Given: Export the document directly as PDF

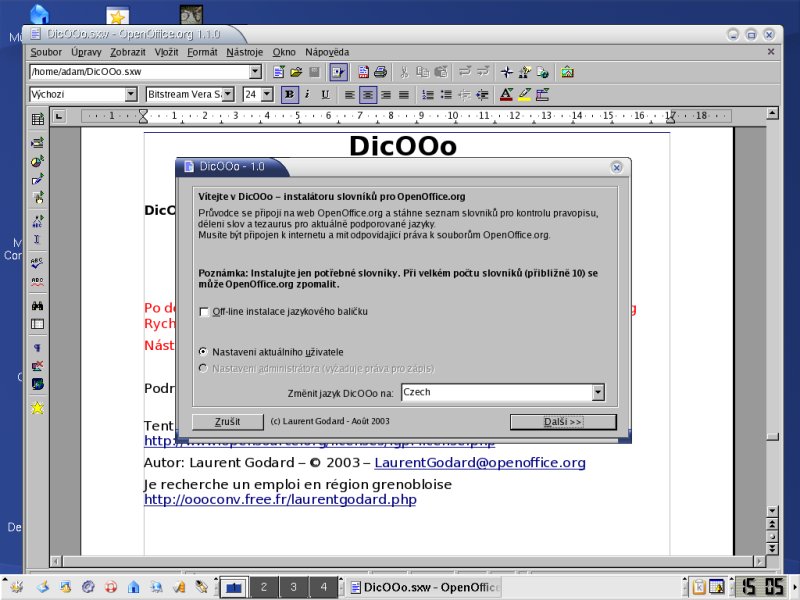Looking at the screenshot, I should click(x=363, y=72).
